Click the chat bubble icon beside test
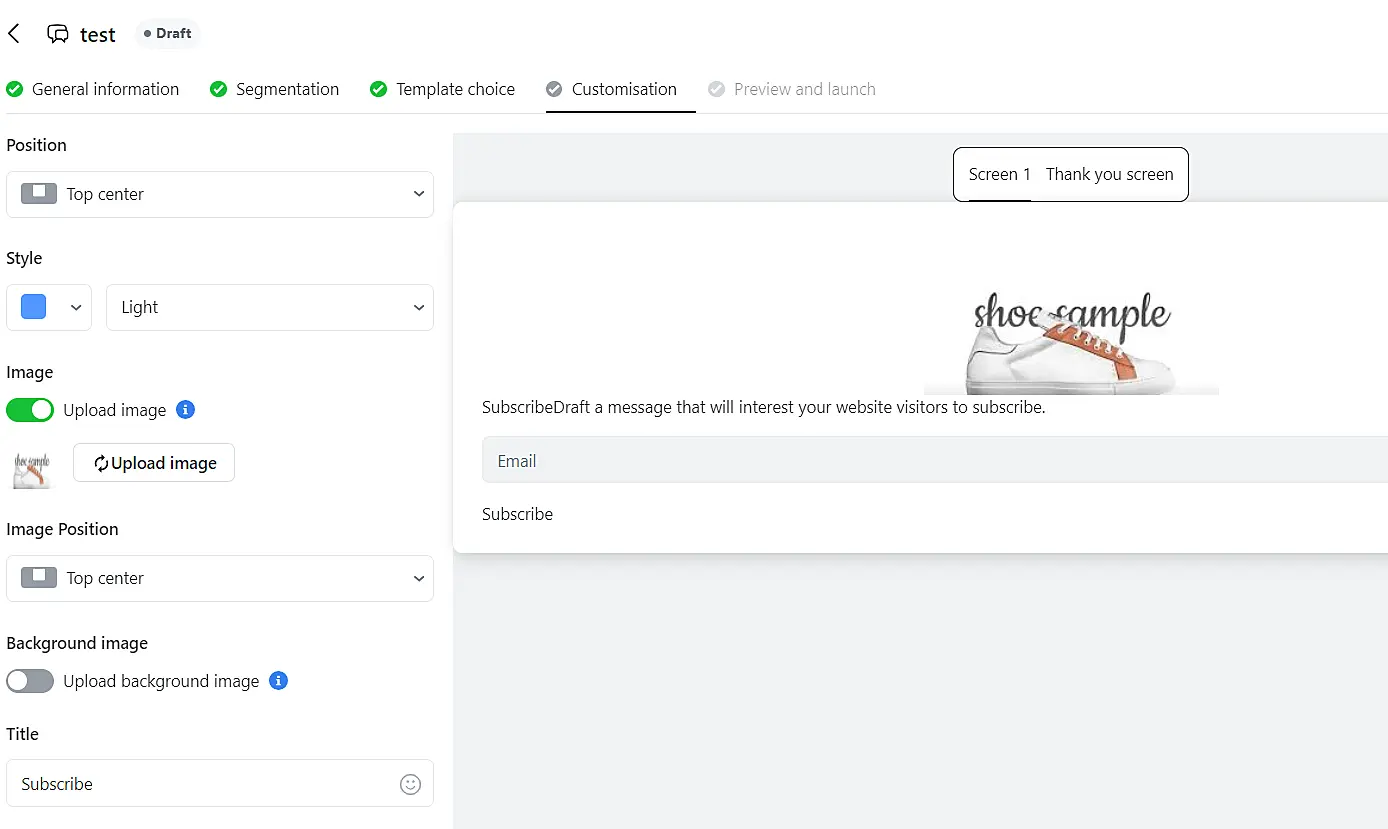1388x829 pixels. click(58, 34)
